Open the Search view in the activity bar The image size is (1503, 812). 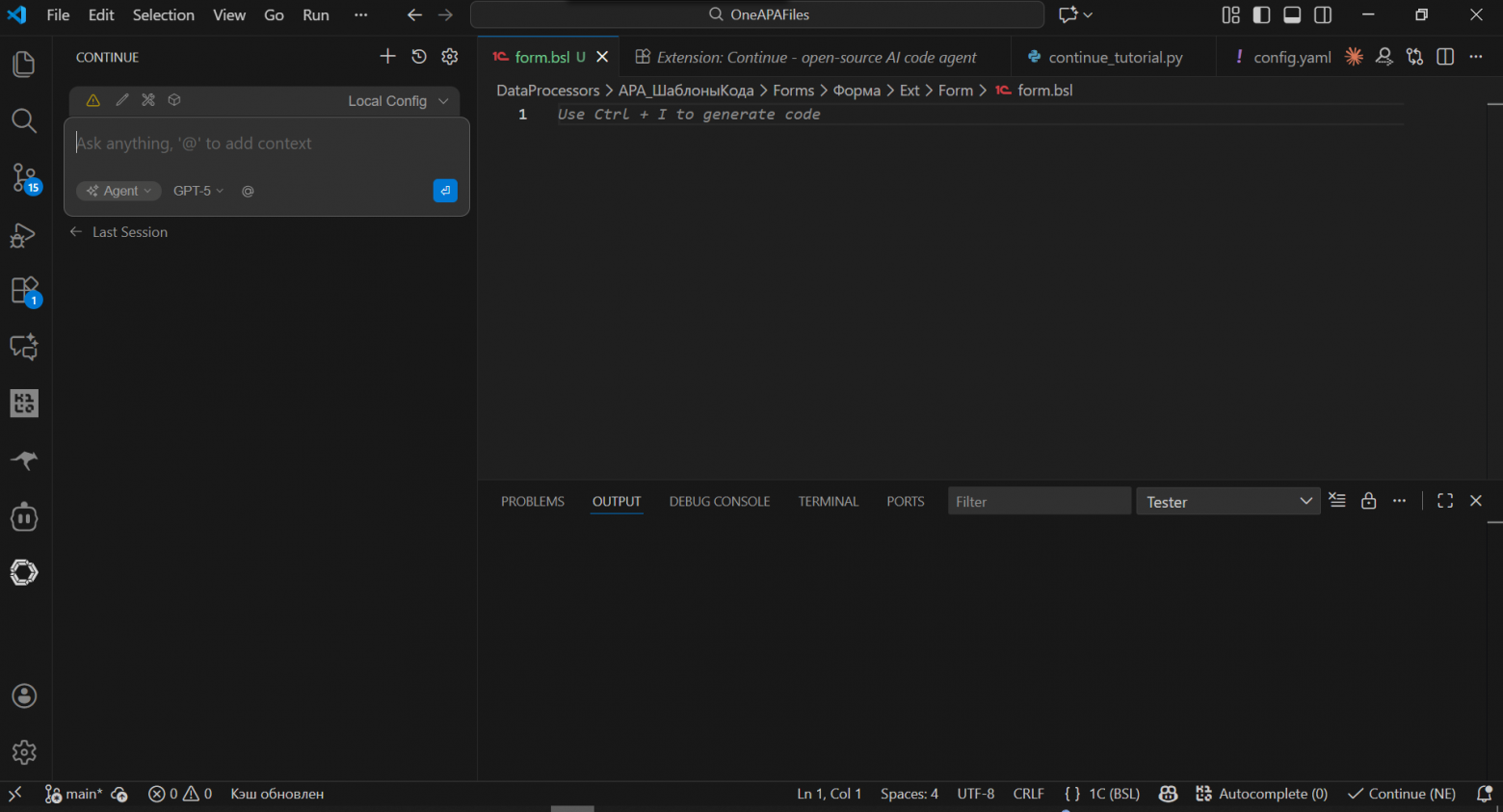coord(23,120)
